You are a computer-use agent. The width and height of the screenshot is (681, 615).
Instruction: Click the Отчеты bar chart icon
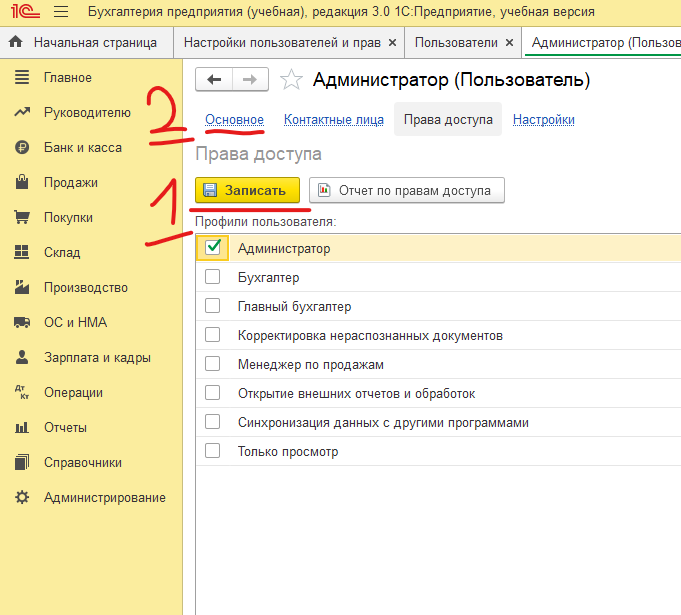click(22, 427)
